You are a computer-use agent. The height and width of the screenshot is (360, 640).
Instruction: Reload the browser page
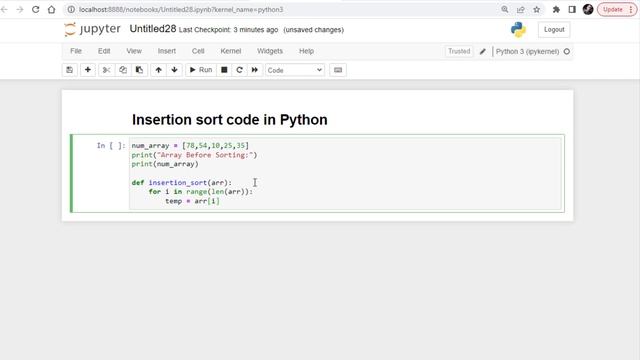pos(36,9)
